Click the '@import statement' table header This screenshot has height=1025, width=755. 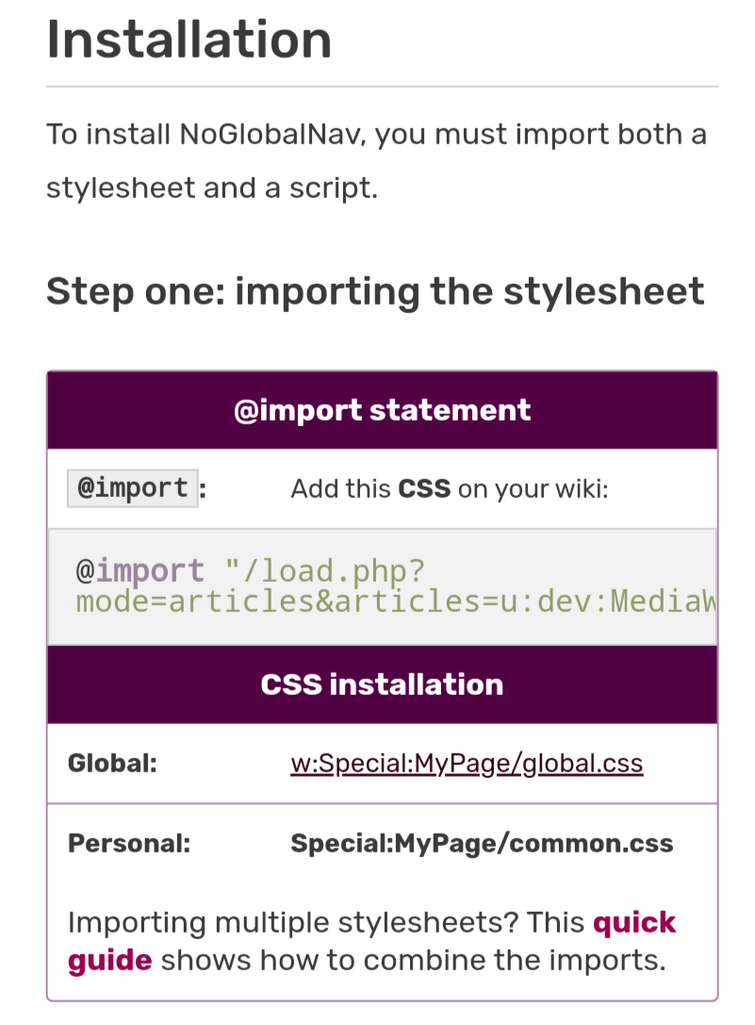tap(382, 410)
